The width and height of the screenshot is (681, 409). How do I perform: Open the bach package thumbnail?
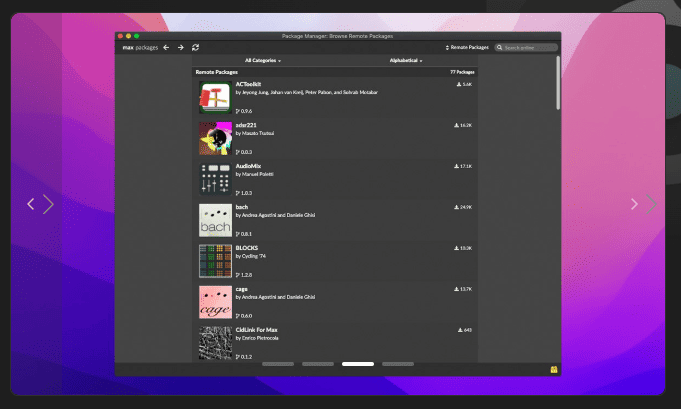click(215, 220)
